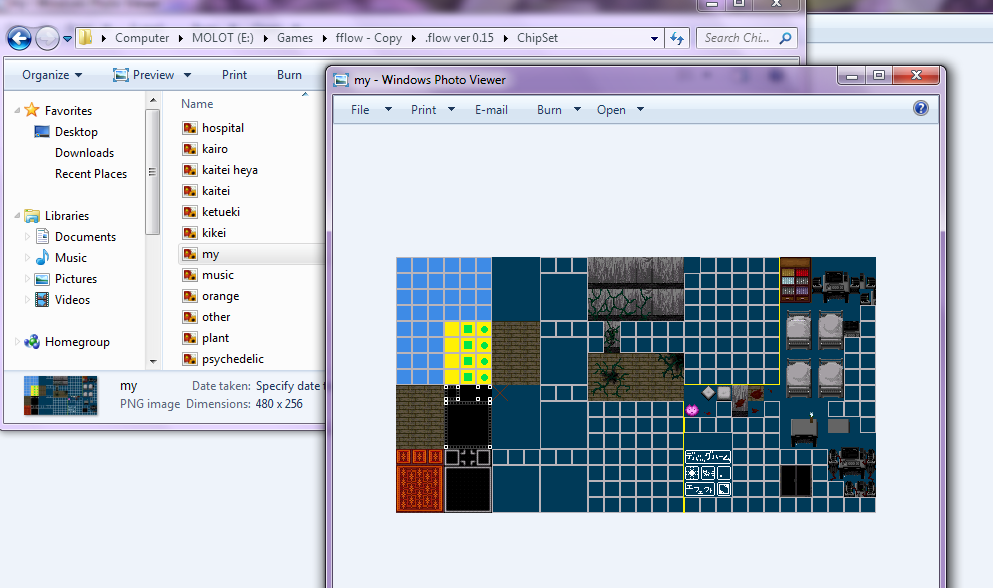993x588 pixels.
Task: Expand arrow after Games in breadcrumb
Action: [324, 39]
